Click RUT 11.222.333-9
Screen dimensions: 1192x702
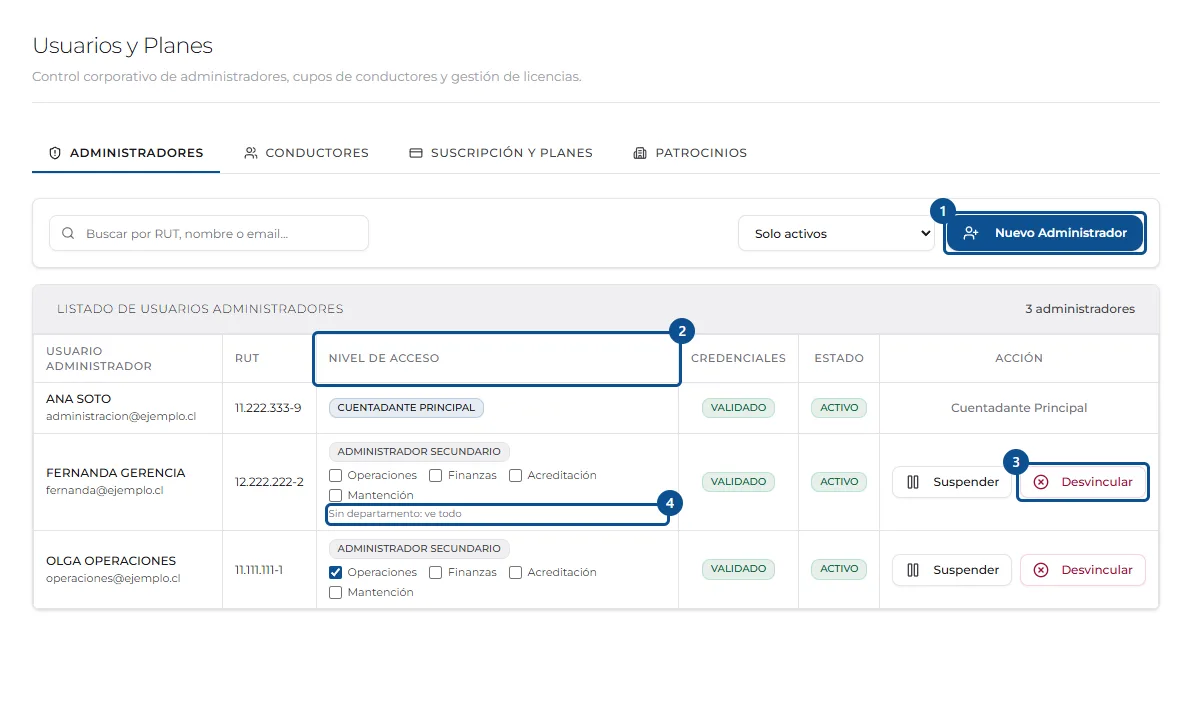coord(268,408)
